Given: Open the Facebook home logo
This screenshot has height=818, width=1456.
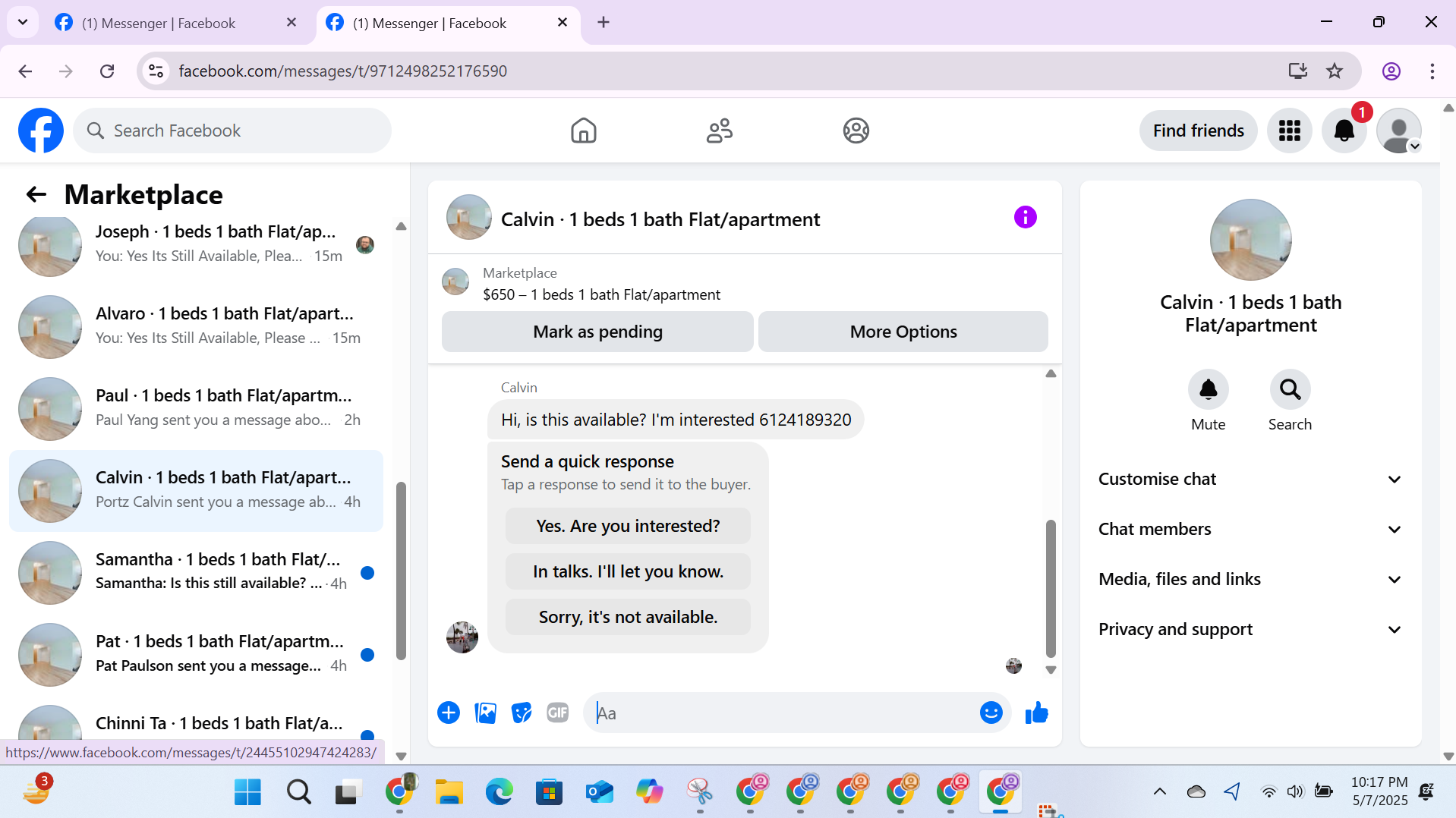Looking at the screenshot, I should (x=41, y=131).
